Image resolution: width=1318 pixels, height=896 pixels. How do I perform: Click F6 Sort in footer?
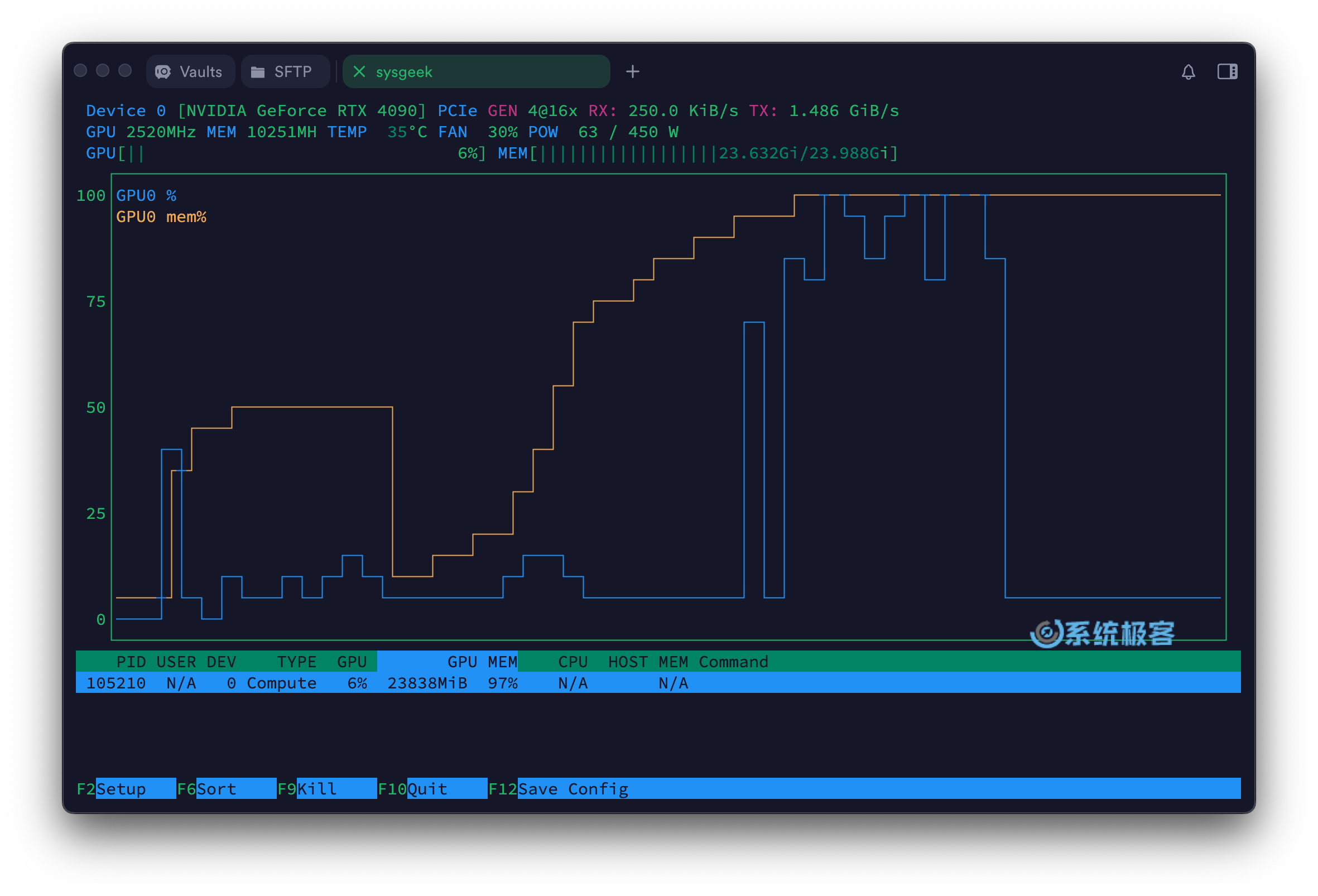pos(227,788)
